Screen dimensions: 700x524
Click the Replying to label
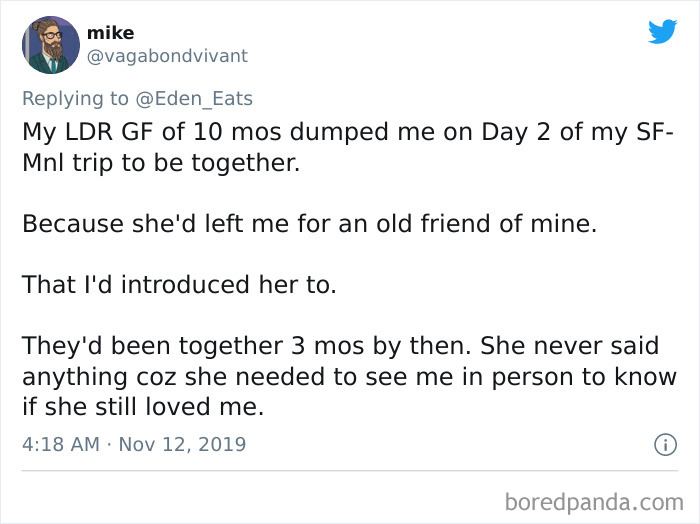coord(75,98)
